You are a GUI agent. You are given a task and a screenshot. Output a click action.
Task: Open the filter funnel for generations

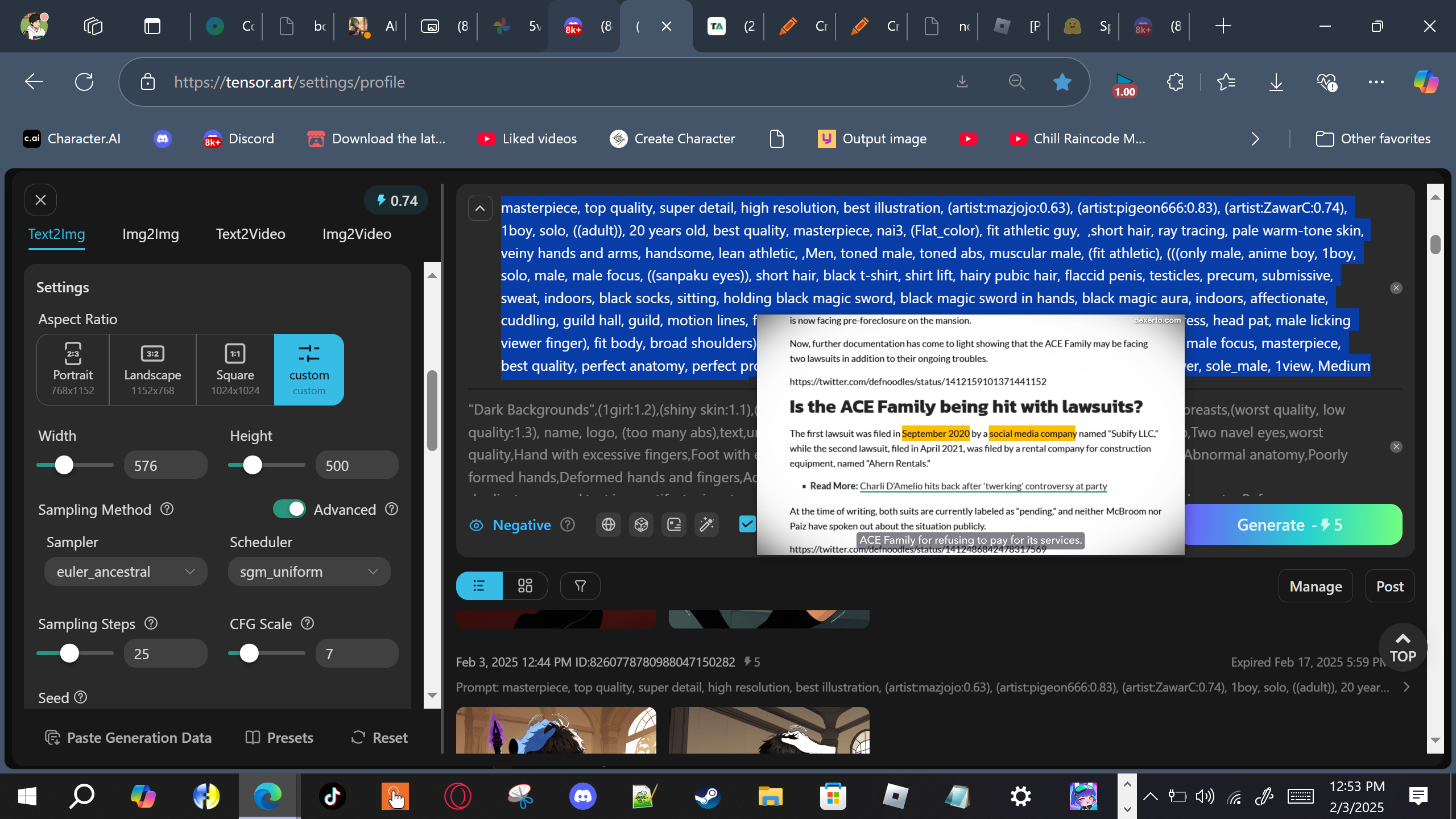pyautogui.click(x=580, y=586)
